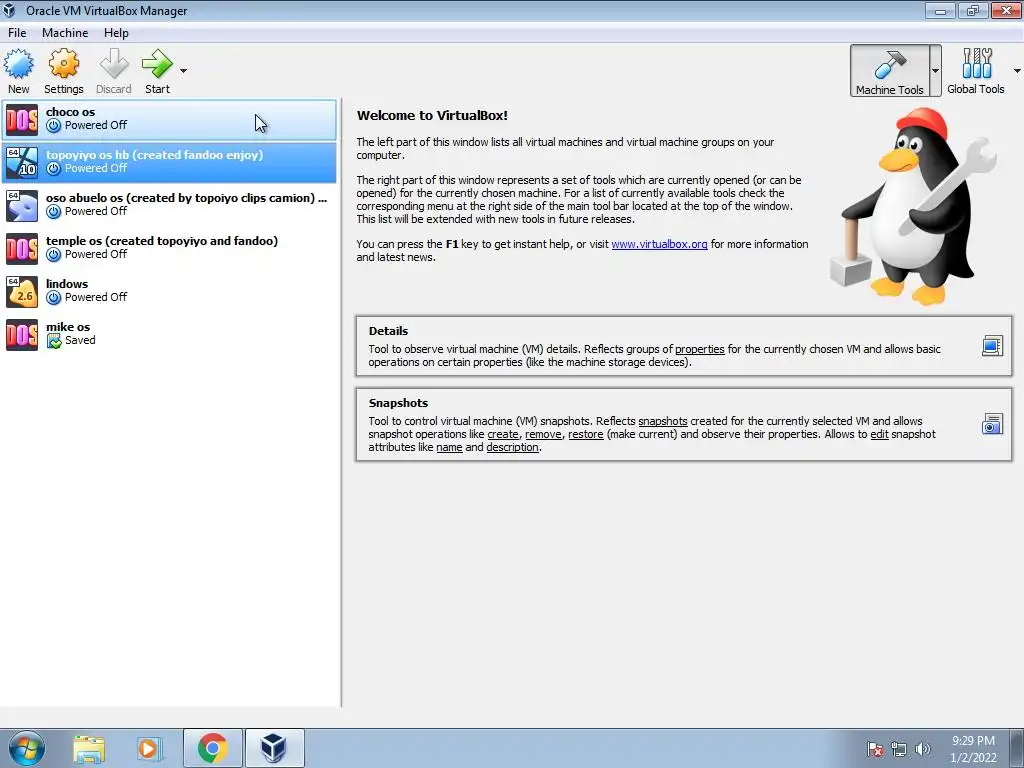Click the Saved state icon of mike os
The image size is (1024, 768).
click(x=54, y=341)
